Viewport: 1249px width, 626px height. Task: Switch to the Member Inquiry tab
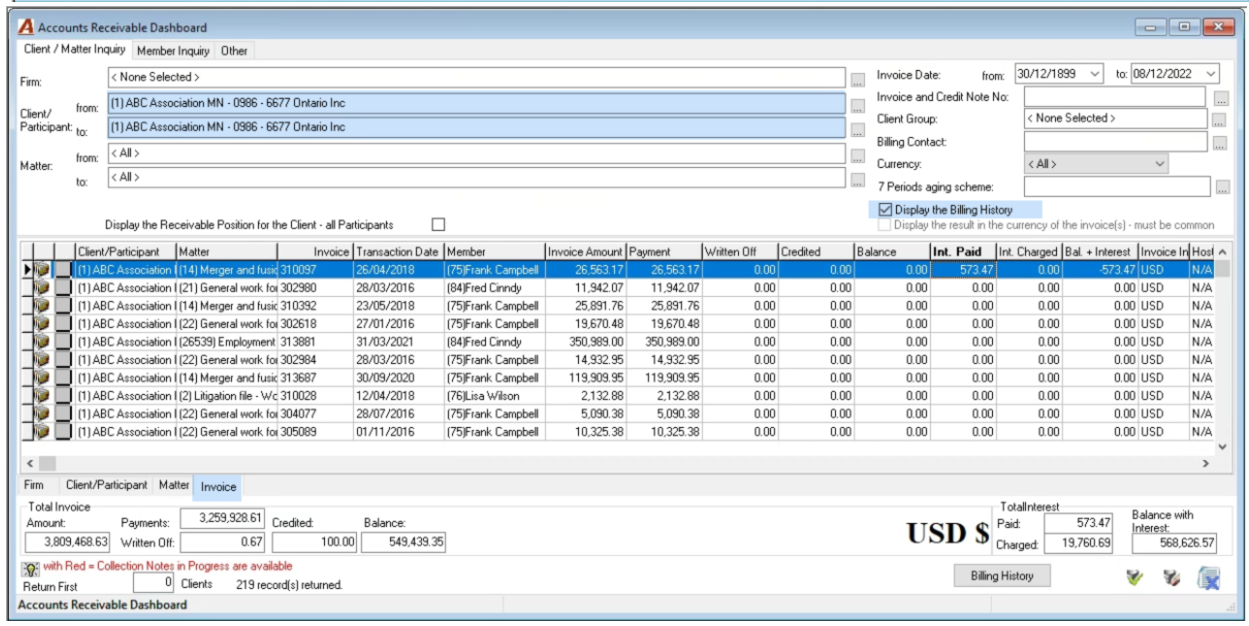coord(173,50)
